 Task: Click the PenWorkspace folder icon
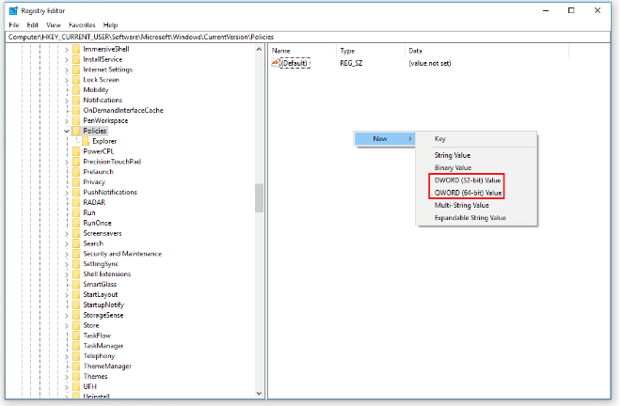click(x=76, y=120)
